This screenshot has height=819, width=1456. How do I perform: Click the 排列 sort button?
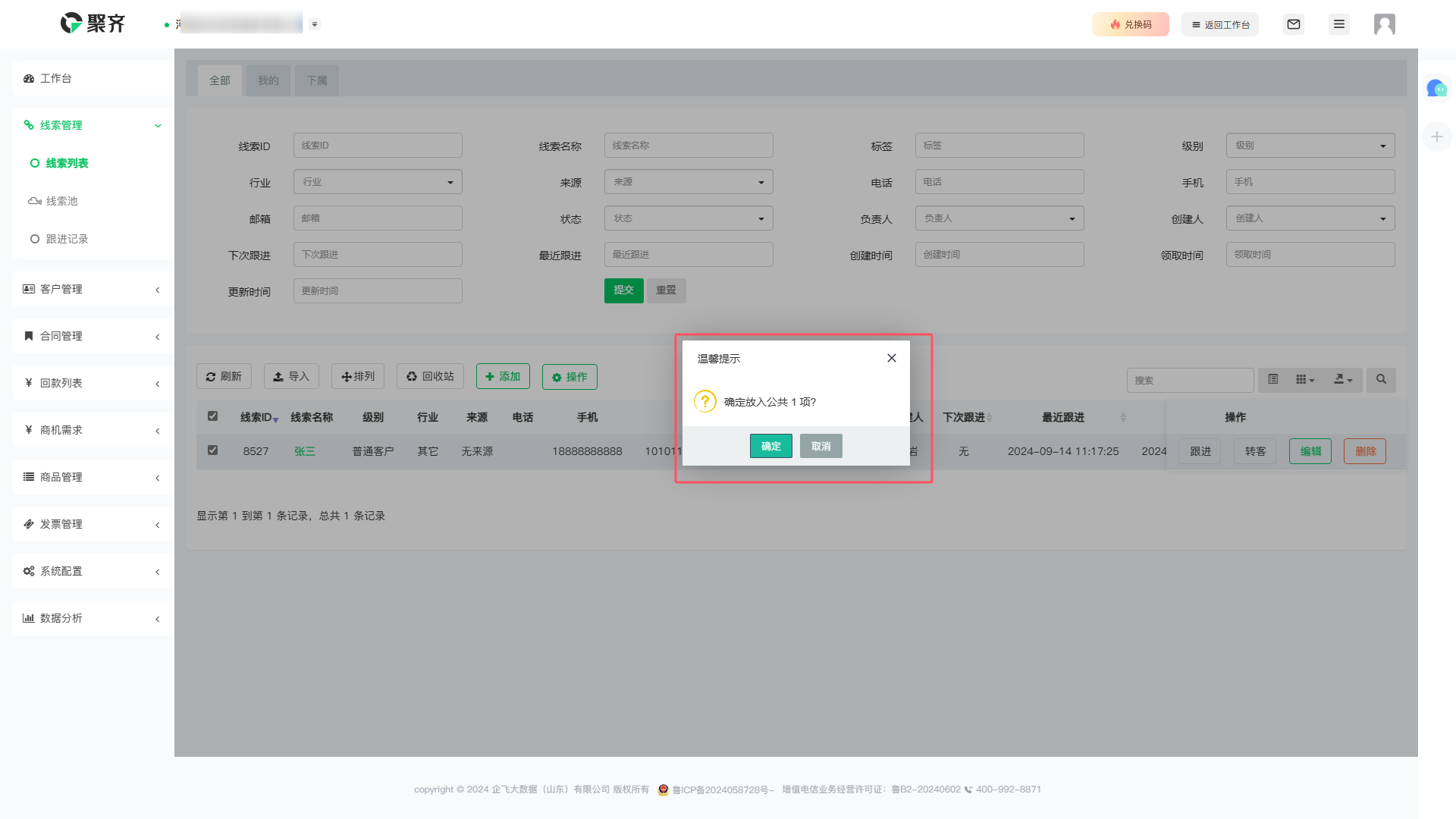pyautogui.click(x=358, y=376)
